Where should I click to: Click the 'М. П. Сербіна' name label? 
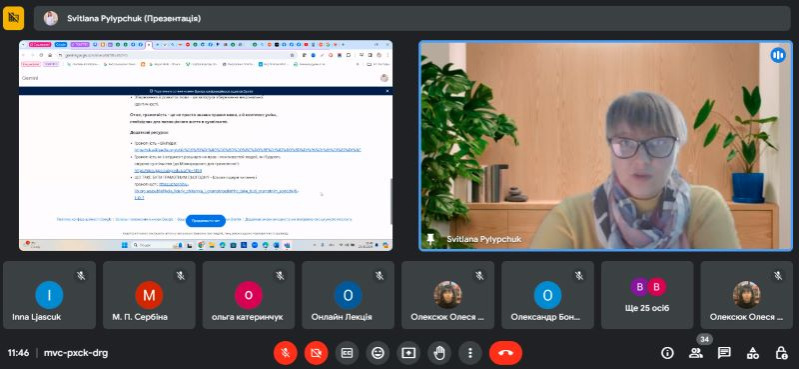pyautogui.click(x=140, y=317)
